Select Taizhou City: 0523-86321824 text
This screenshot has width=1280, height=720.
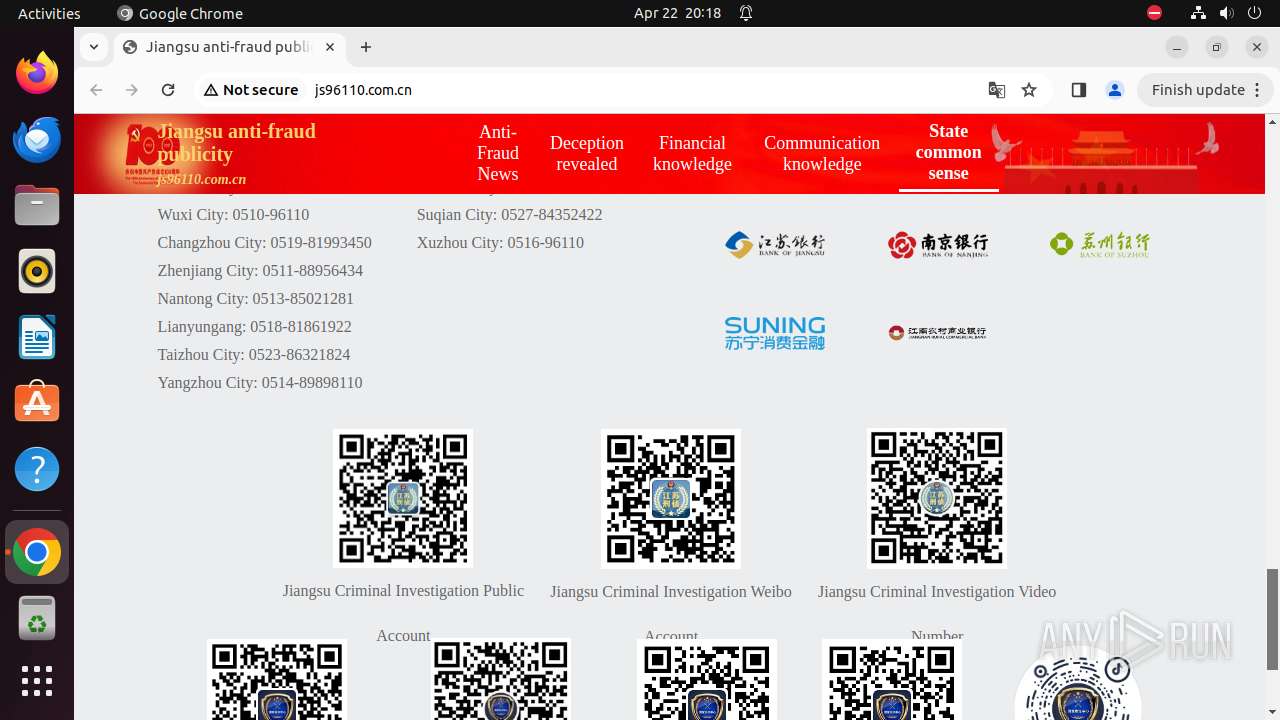[x=253, y=355]
